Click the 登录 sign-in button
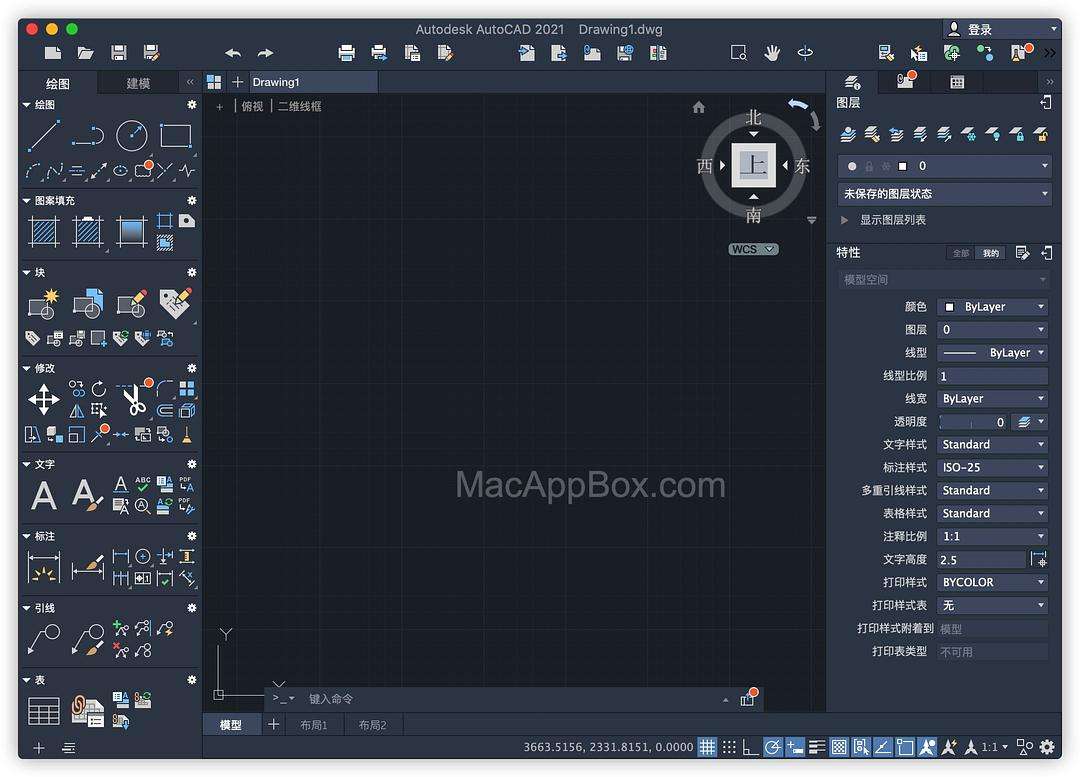This screenshot has height=777, width=1080. (1001, 29)
